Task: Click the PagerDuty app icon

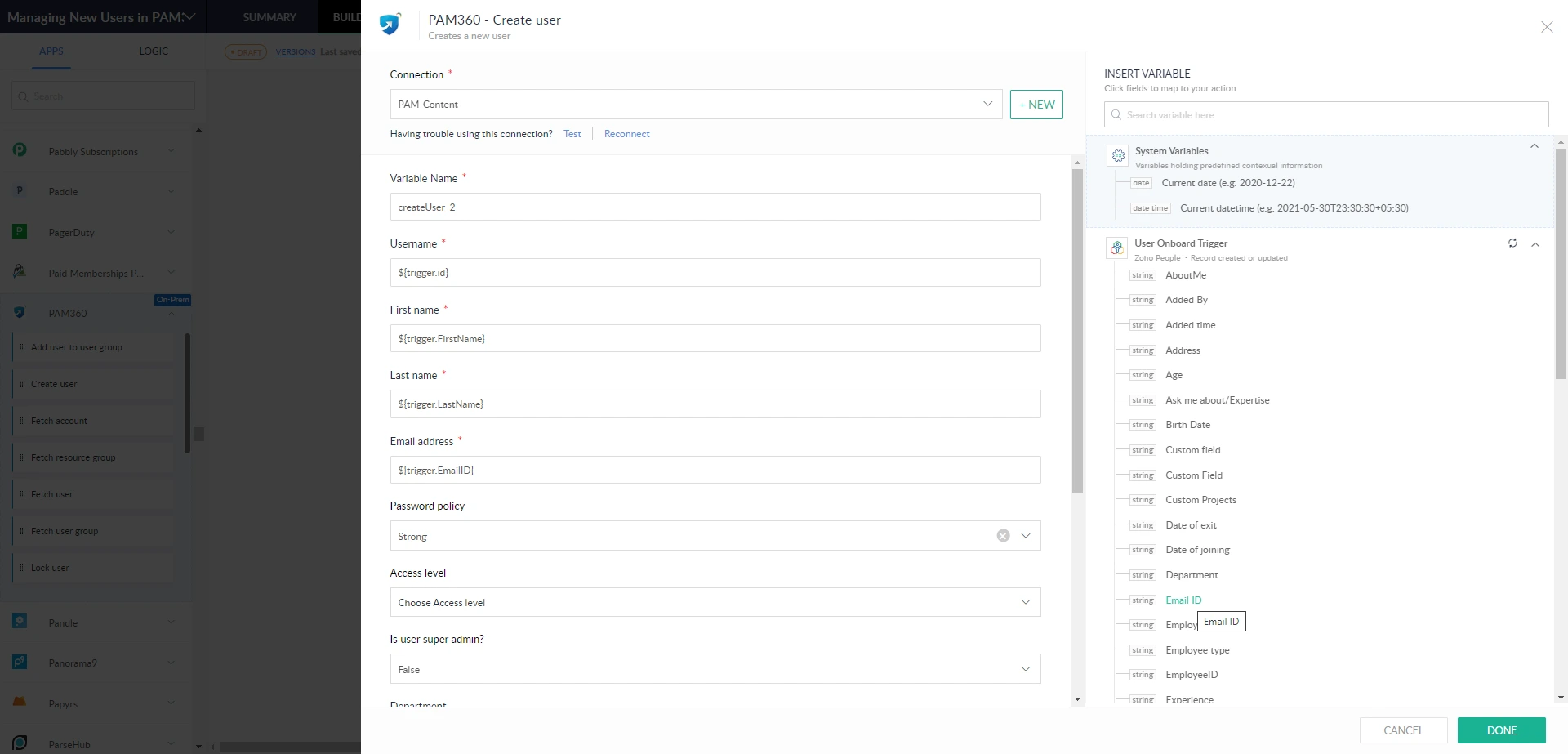Action: (20, 232)
